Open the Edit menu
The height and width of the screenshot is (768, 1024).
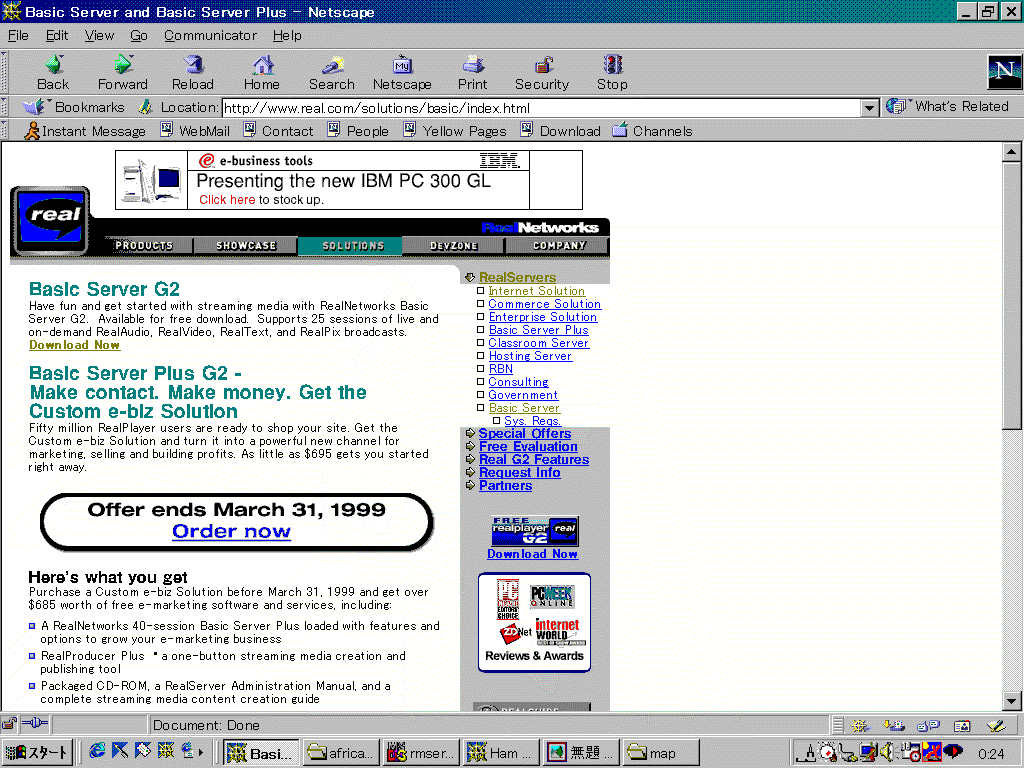pyautogui.click(x=57, y=35)
